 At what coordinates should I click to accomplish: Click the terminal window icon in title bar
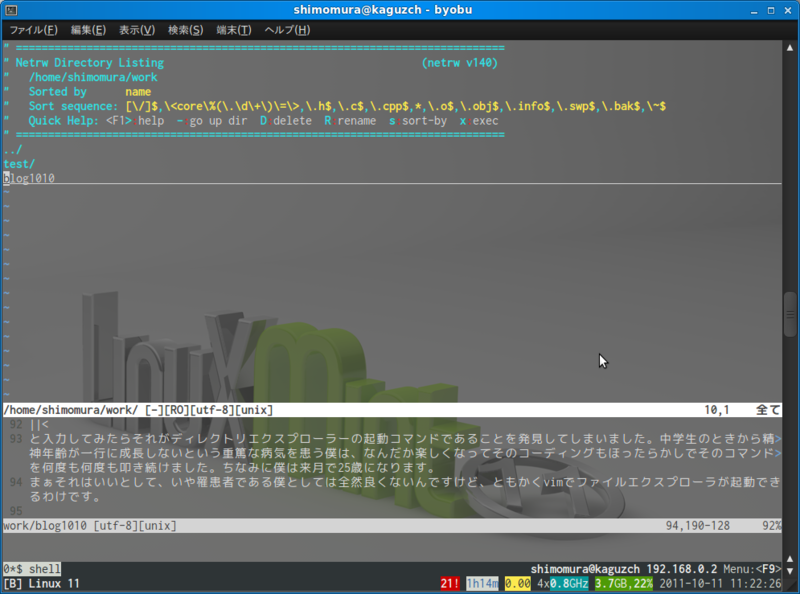point(11,10)
